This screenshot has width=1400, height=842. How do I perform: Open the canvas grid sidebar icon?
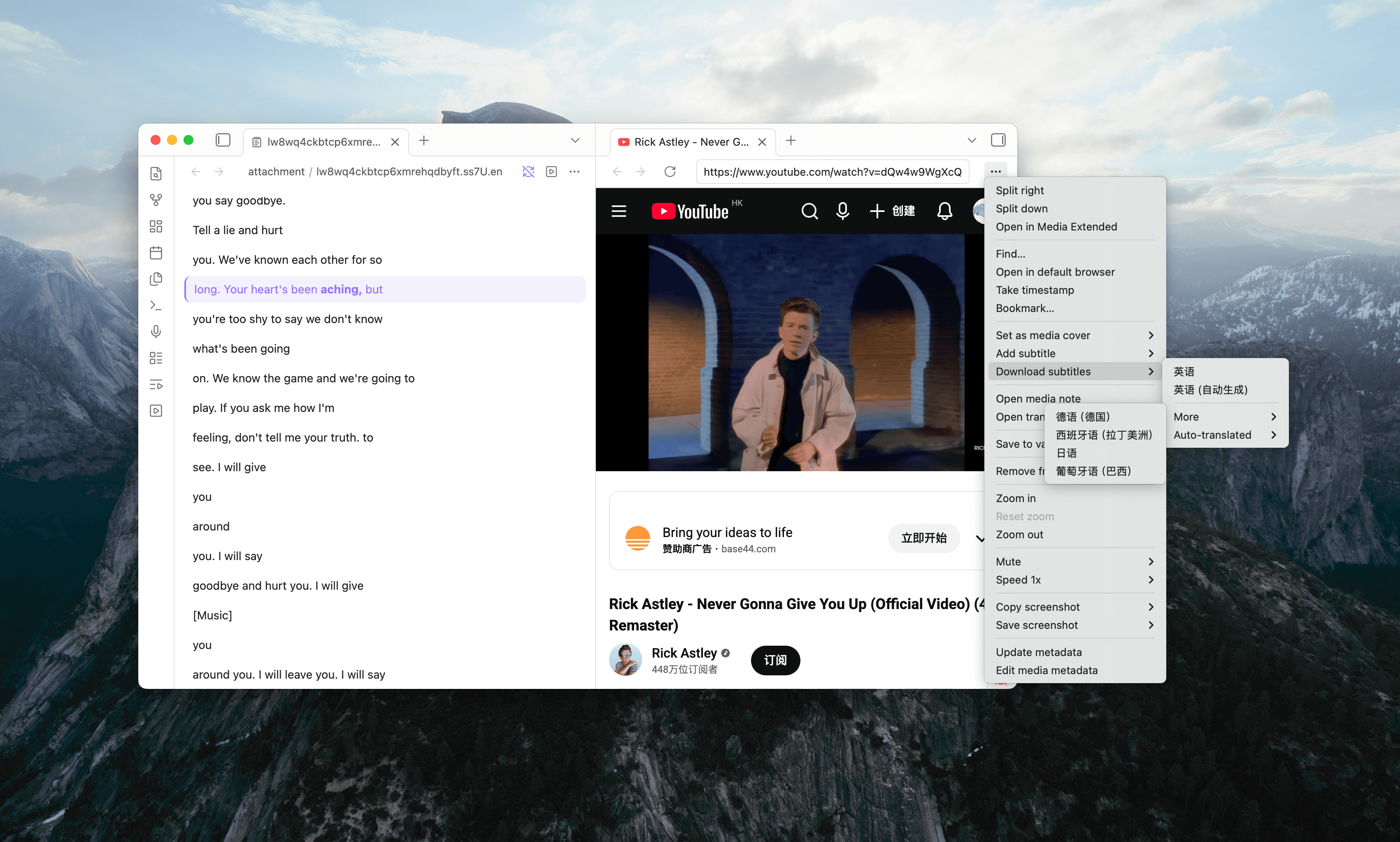click(156, 226)
